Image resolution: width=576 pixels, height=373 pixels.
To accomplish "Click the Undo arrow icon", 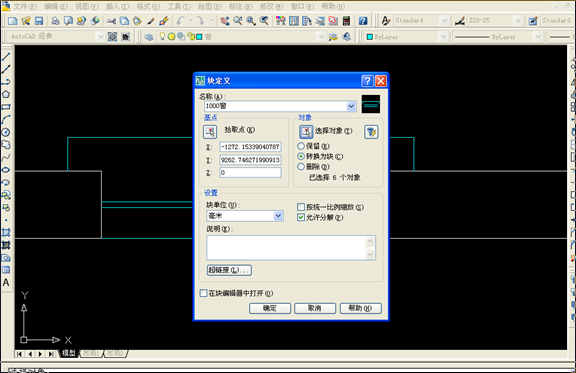I will pyautogui.click(x=180, y=21).
